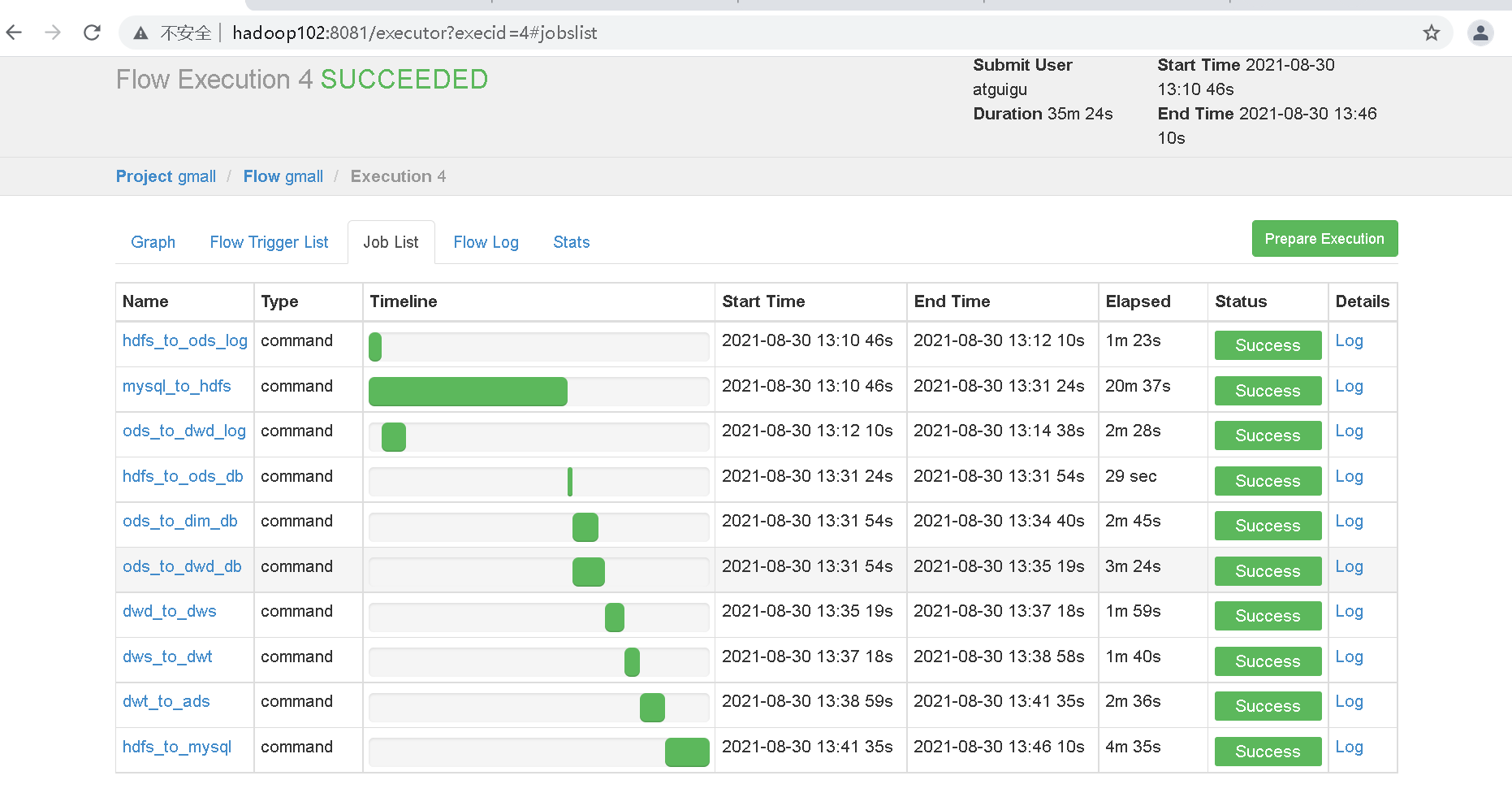This screenshot has height=793, width=1512.
Task: Click mysql_to_hdfs green timeline bar
Action: (468, 392)
